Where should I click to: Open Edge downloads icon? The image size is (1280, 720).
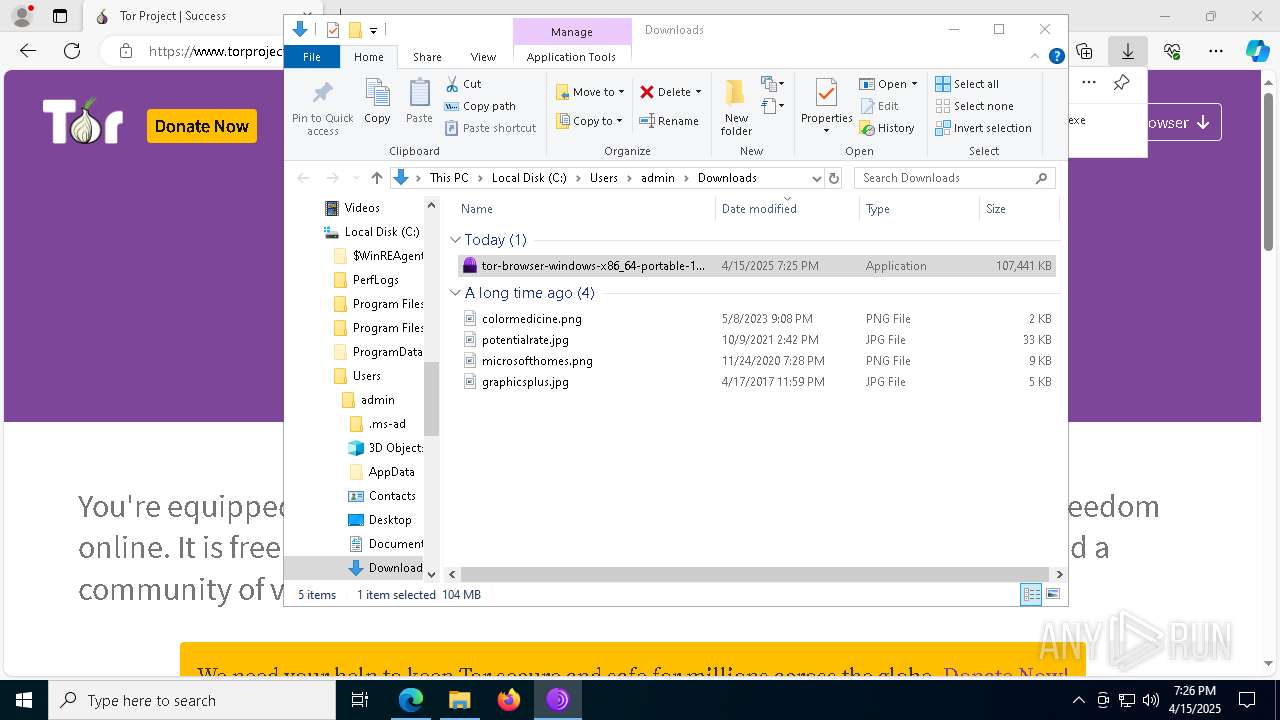(x=1128, y=51)
